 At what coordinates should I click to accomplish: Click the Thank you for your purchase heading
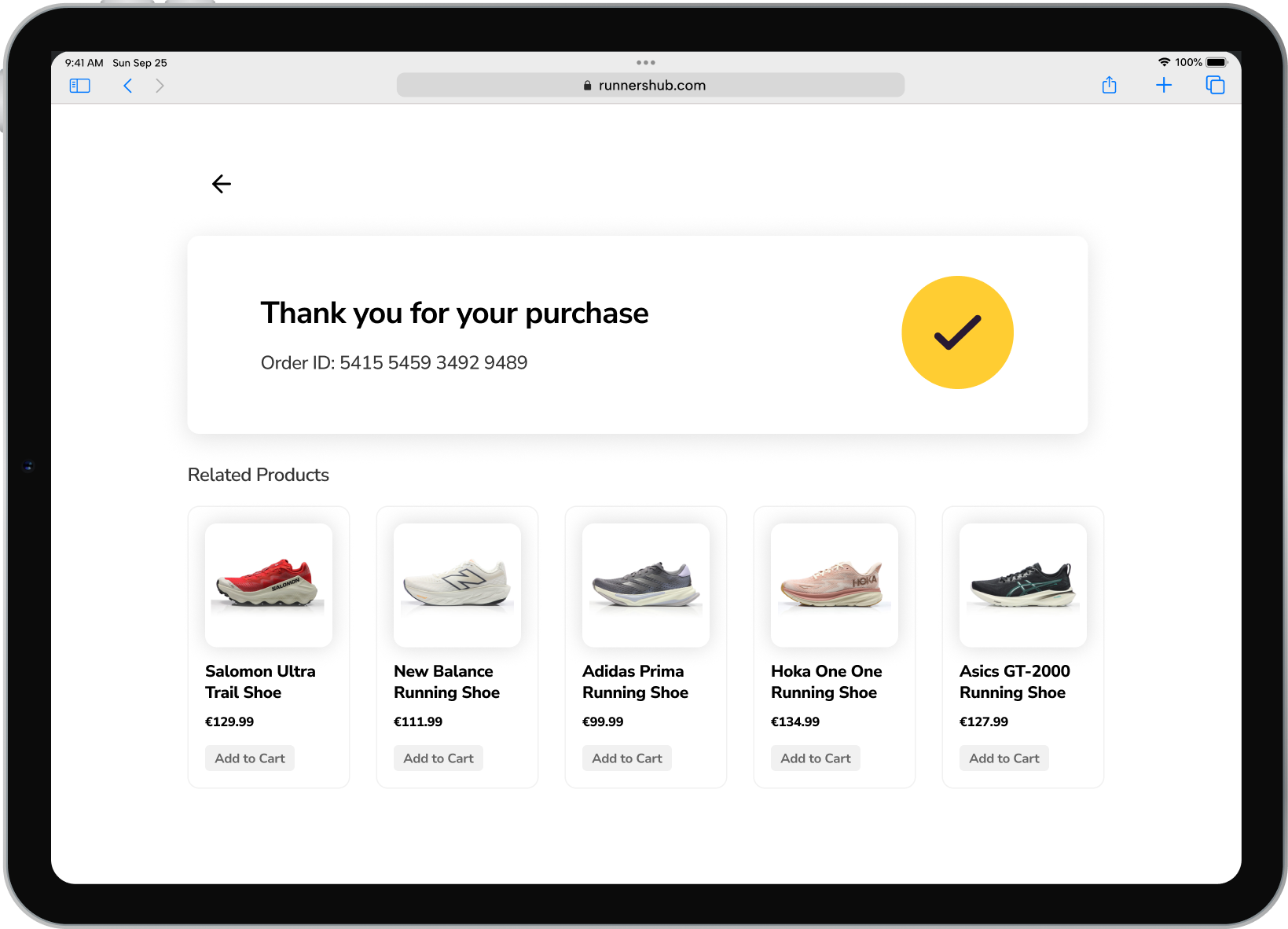(x=454, y=314)
